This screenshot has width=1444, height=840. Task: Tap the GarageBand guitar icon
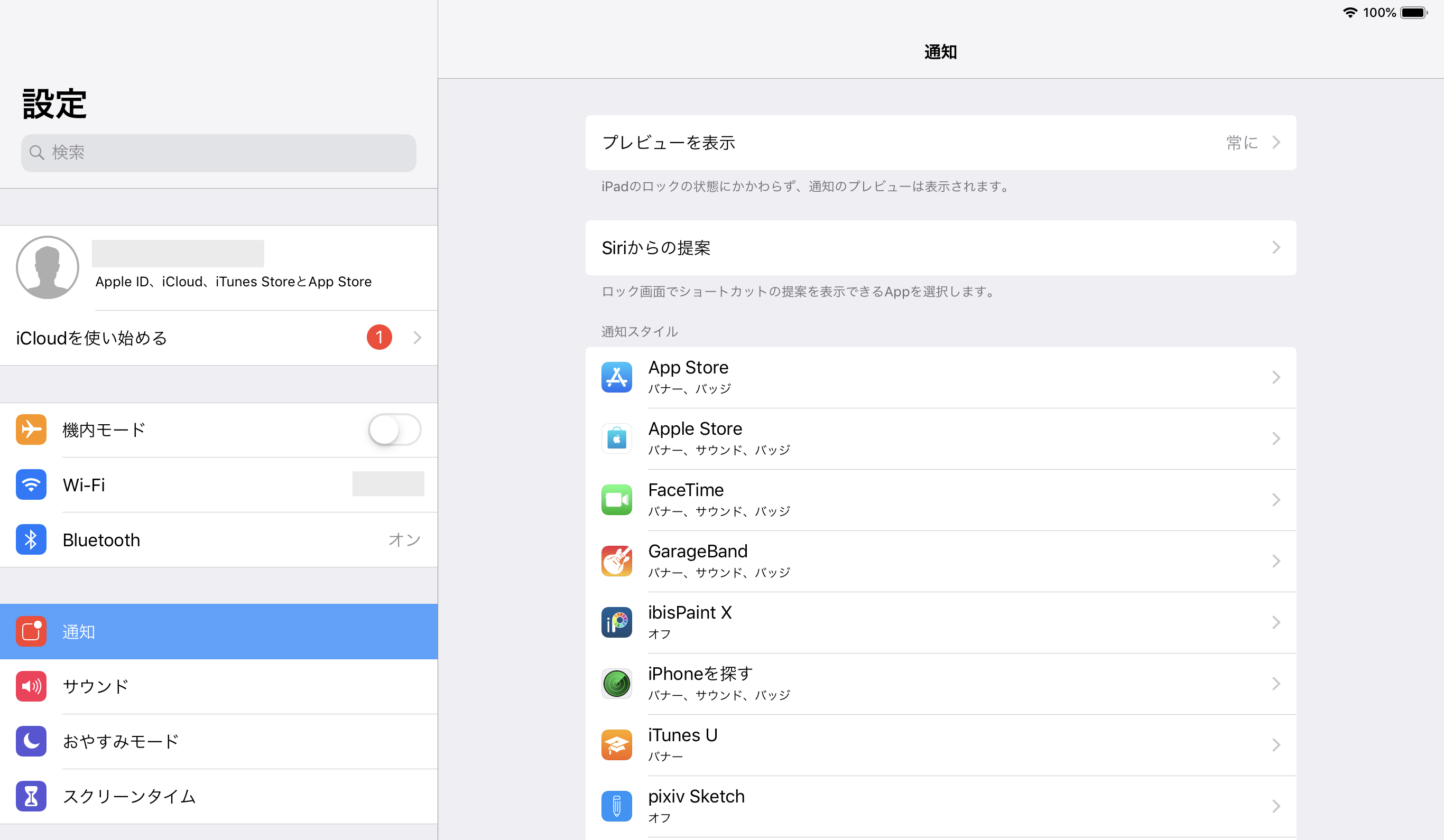click(617, 561)
